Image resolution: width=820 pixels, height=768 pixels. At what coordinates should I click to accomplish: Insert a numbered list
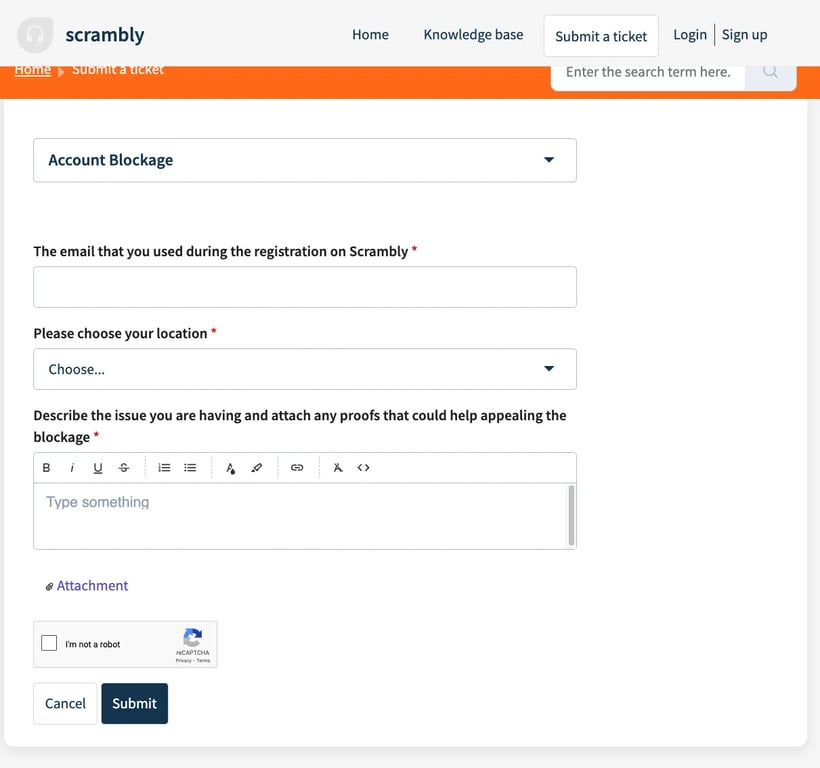pos(165,468)
